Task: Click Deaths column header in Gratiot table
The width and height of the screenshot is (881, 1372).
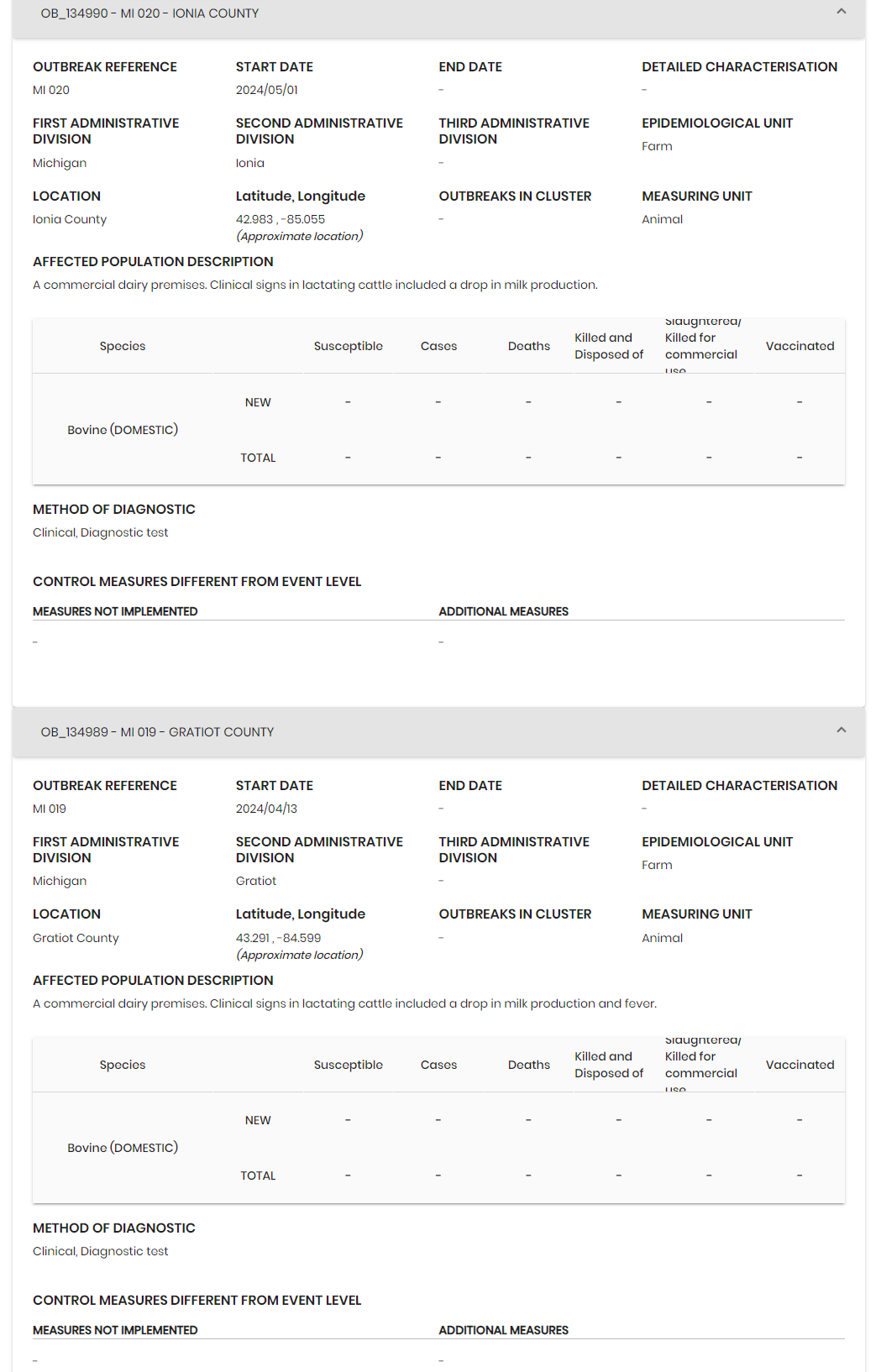Action: [x=528, y=1065]
